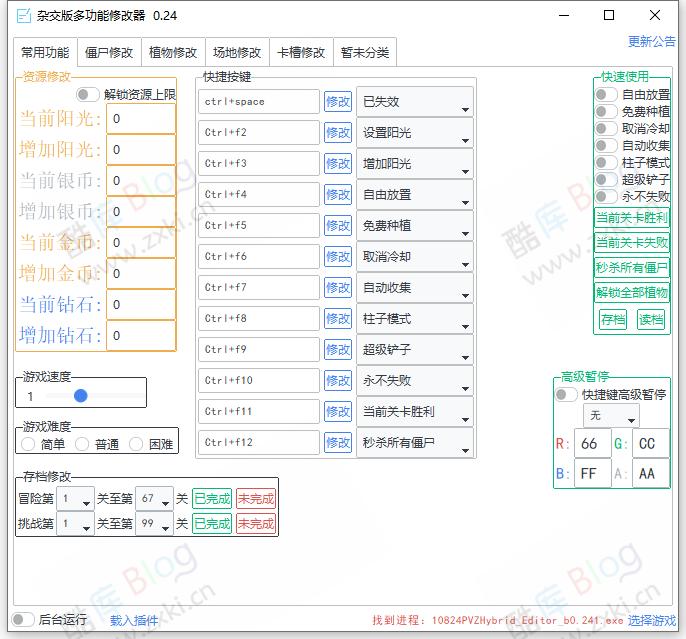The image size is (686, 639).
Task: Open the 冒险第 start level dropdown
Action: pos(75,499)
